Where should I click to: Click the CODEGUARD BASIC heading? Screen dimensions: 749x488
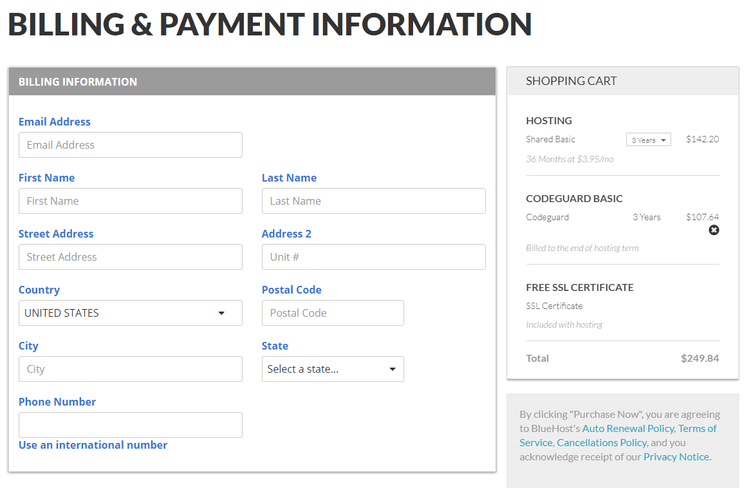click(x=574, y=199)
